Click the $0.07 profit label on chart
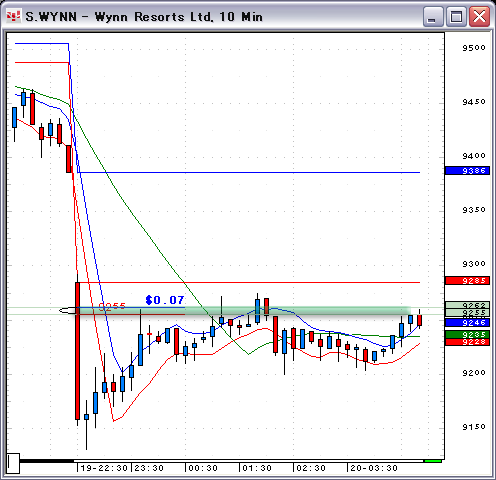496x480 pixels. click(x=165, y=300)
